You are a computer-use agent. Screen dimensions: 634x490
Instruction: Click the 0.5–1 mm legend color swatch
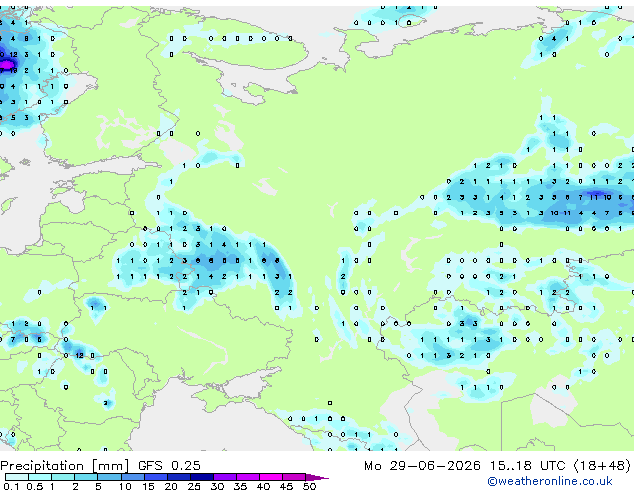40,477
